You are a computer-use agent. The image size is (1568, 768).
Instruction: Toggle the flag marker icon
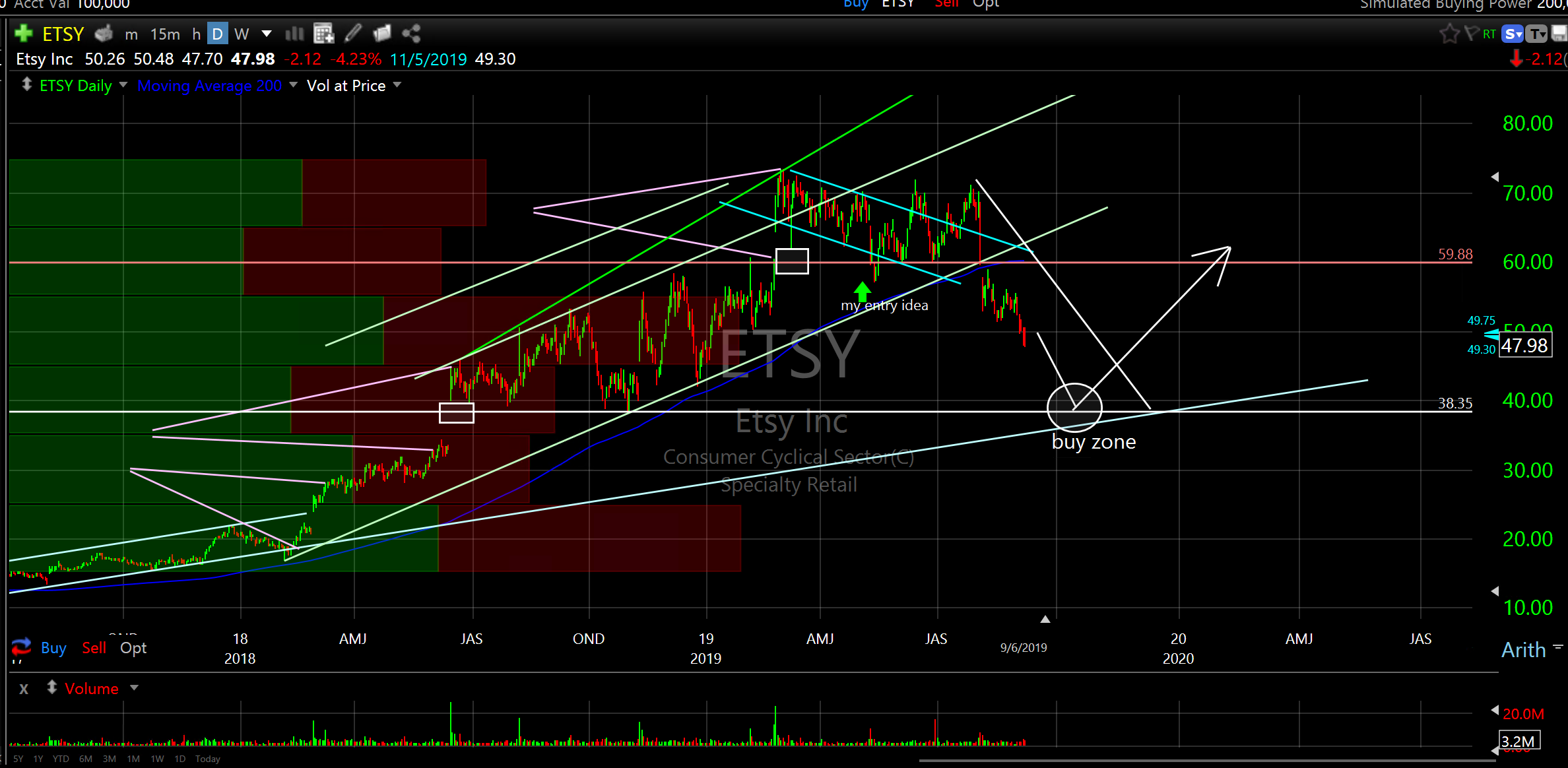tap(1470, 33)
